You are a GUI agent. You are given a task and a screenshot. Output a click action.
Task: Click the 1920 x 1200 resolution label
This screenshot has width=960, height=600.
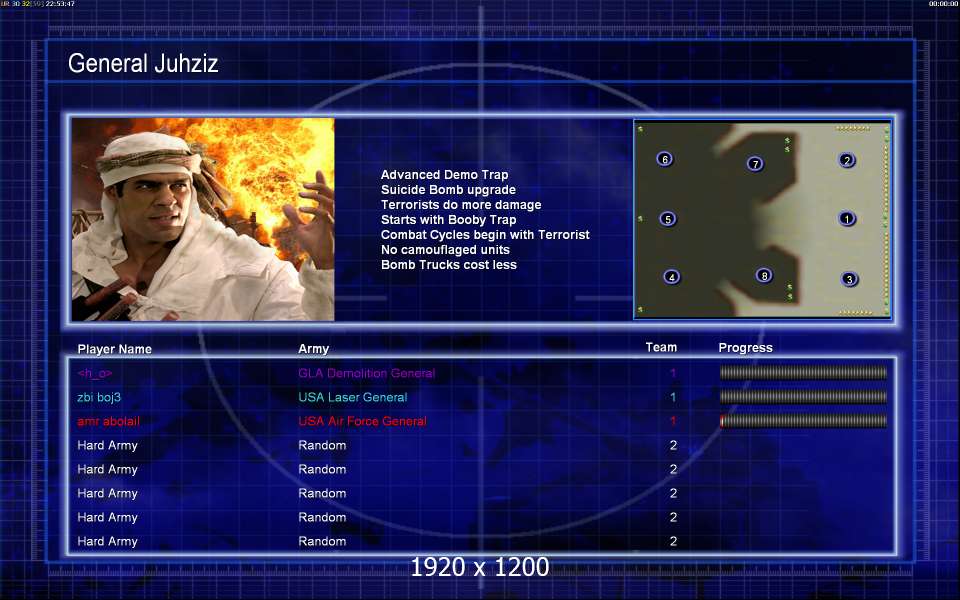tap(479, 567)
